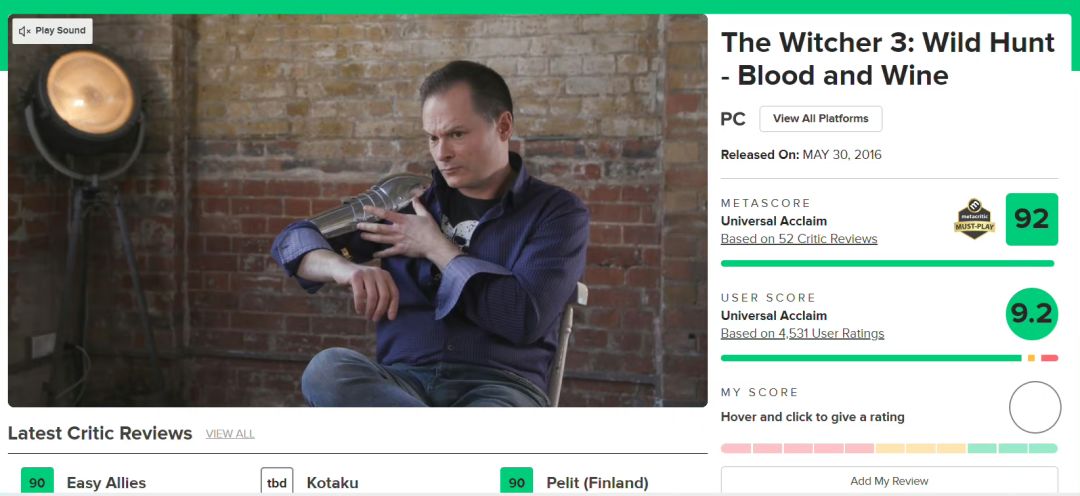
Task: Open the Easy Allies review
Action: (106, 483)
